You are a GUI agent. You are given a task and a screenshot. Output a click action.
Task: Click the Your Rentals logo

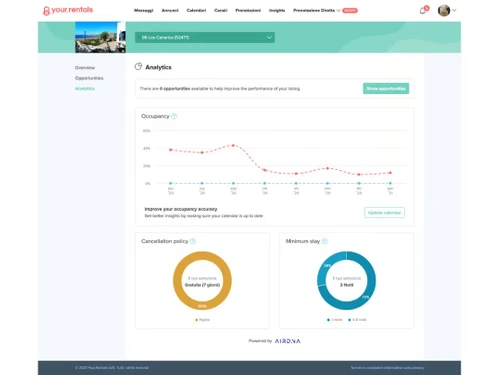tap(68, 10)
